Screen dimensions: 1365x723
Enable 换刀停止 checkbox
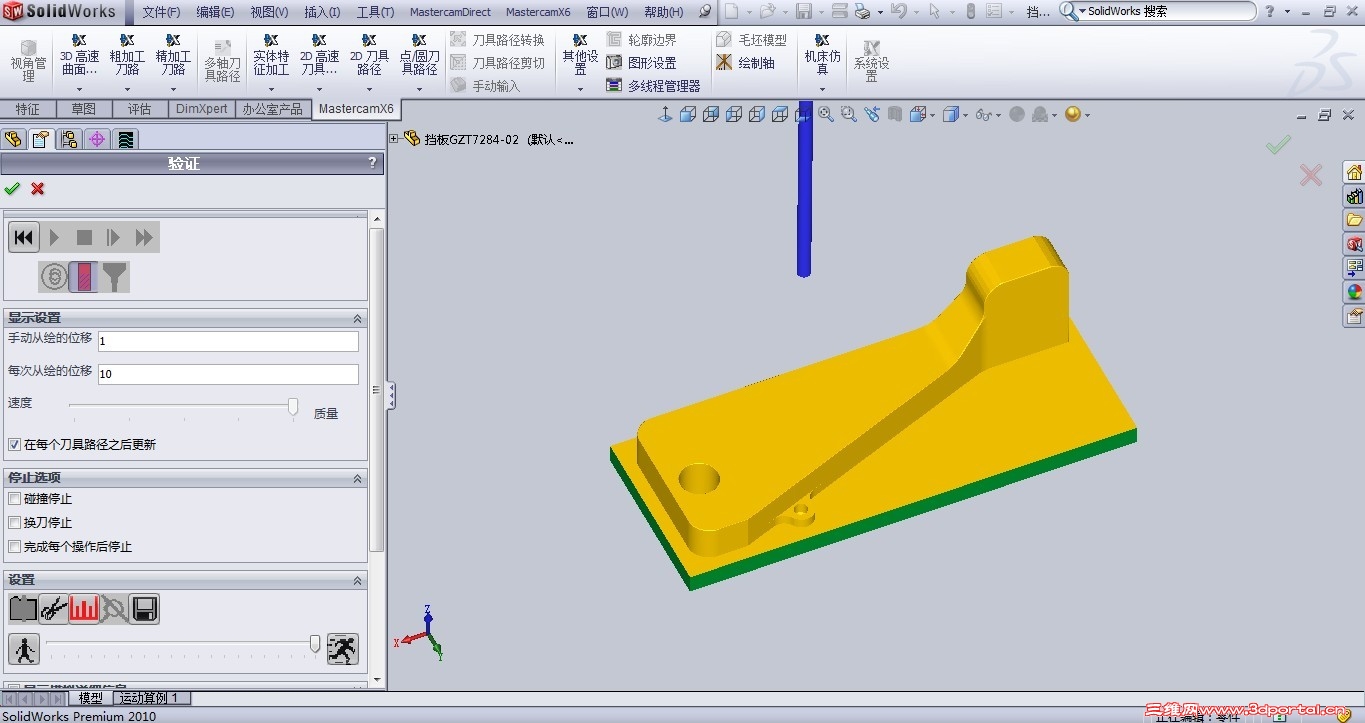[x=14, y=522]
